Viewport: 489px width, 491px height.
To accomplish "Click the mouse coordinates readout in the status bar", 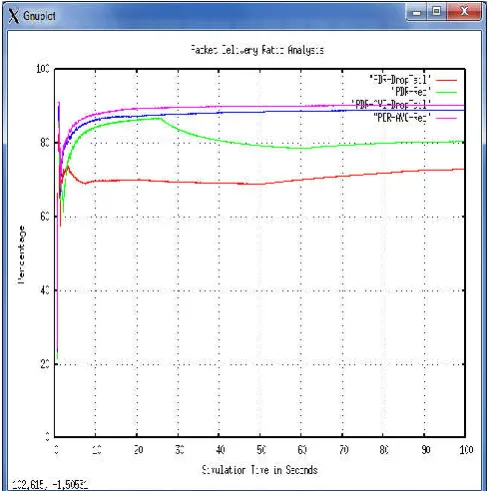I will click(50, 485).
